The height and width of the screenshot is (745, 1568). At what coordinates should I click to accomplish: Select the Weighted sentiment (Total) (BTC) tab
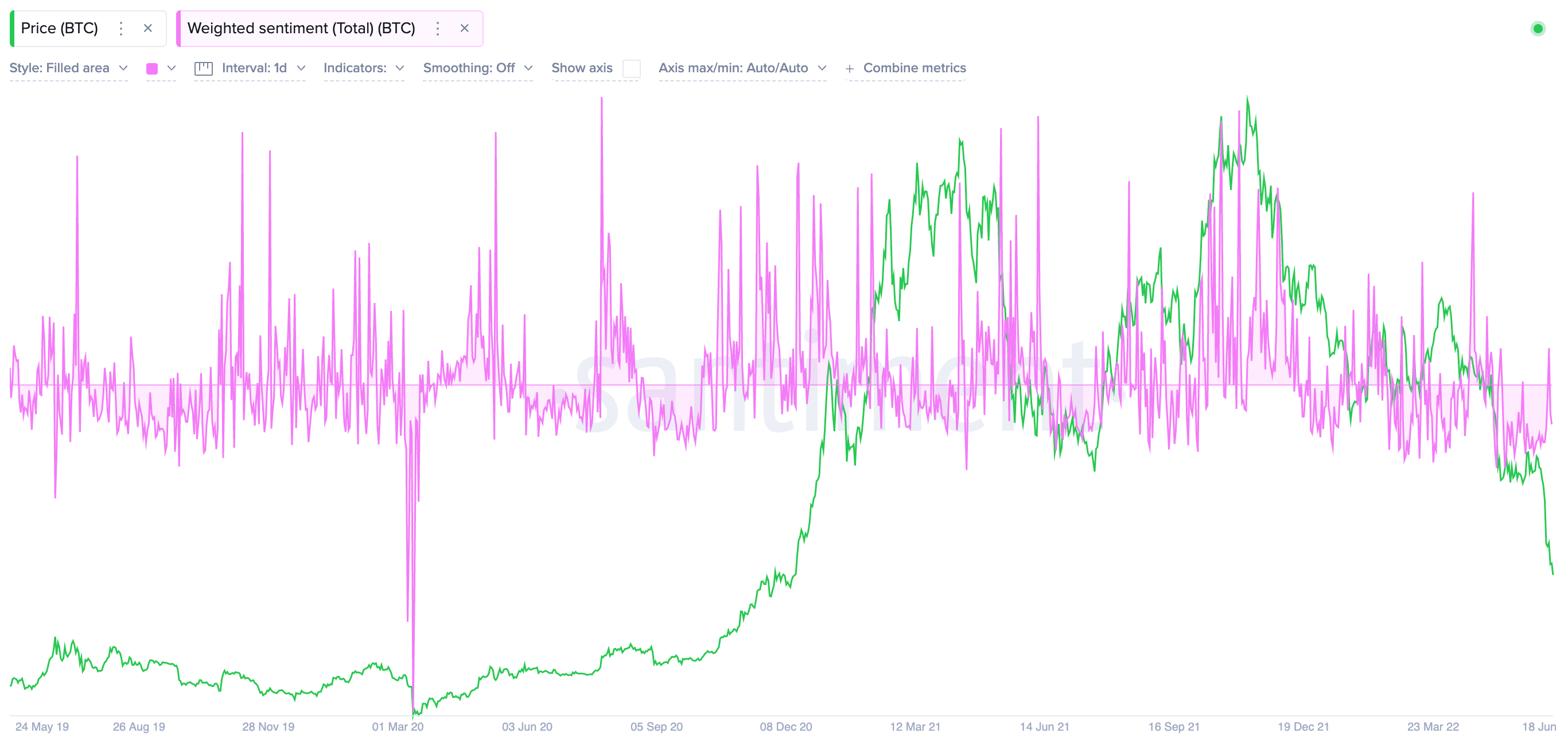(x=301, y=29)
